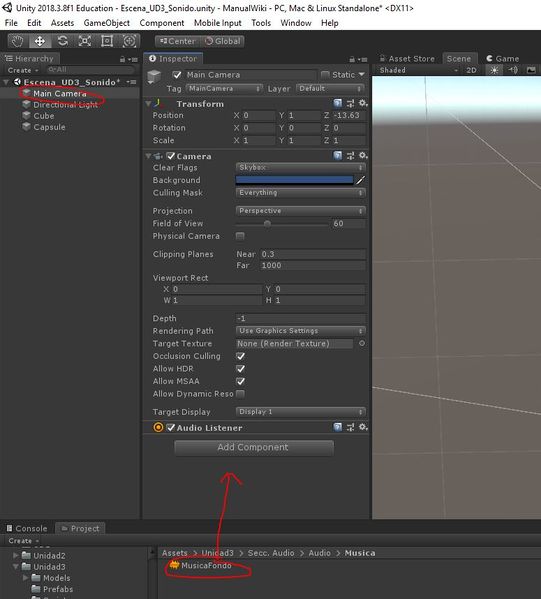Open the Layer dropdown Default
The image size is (541, 599).
tap(330, 89)
